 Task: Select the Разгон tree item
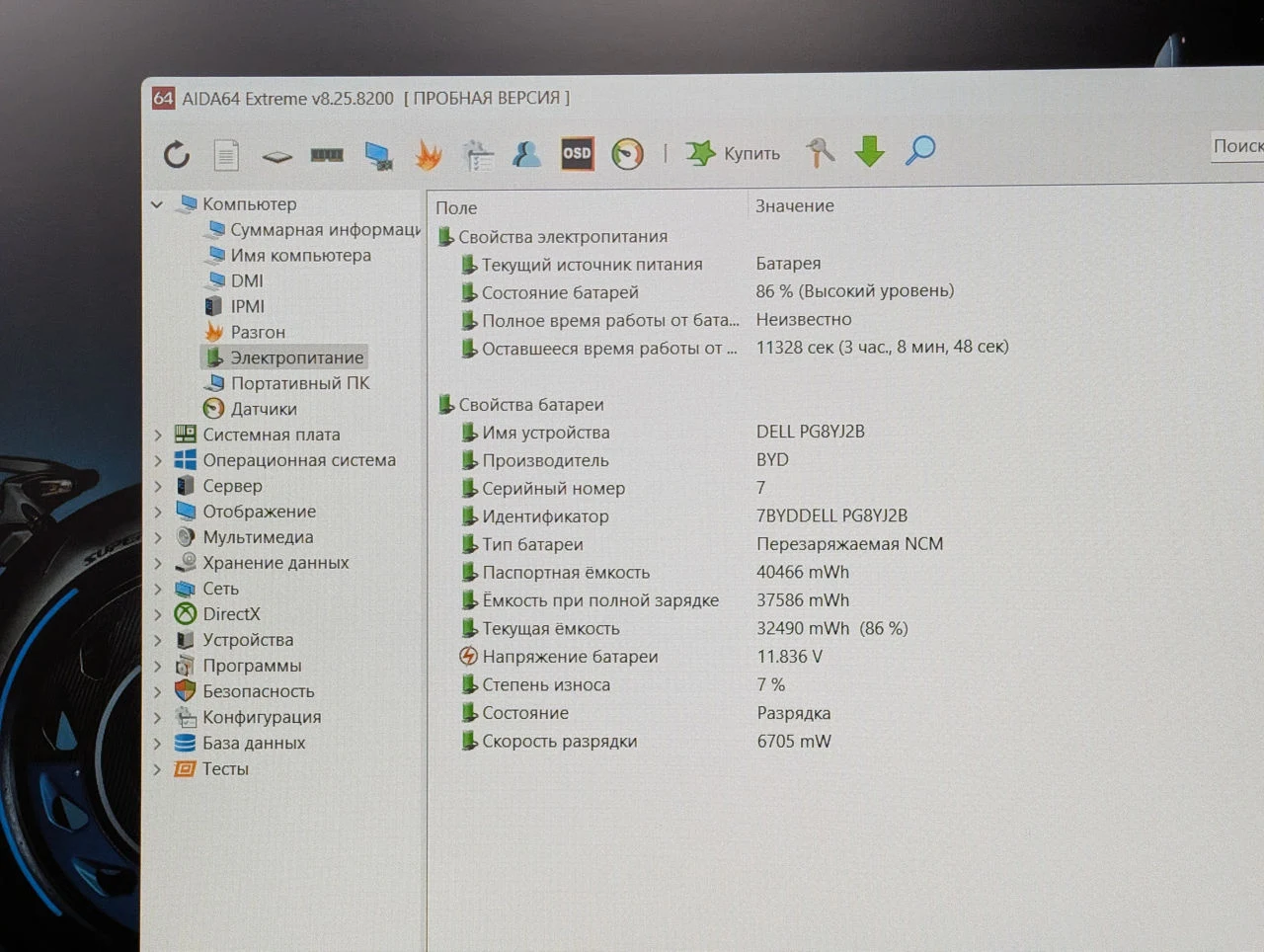pyautogui.click(x=245, y=332)
